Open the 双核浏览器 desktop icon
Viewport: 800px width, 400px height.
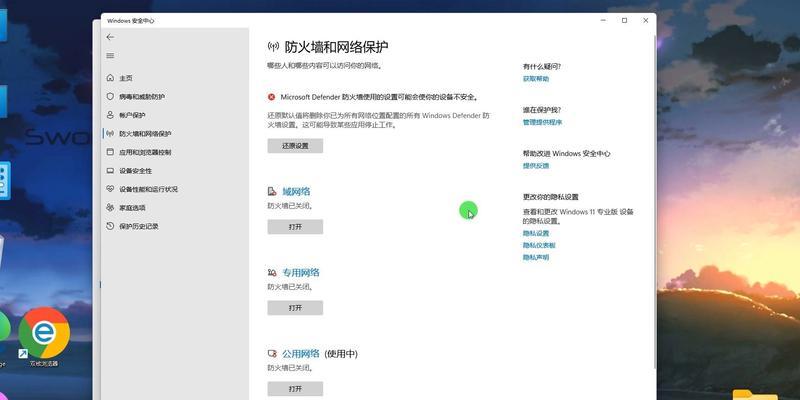(x=44, y=337)
